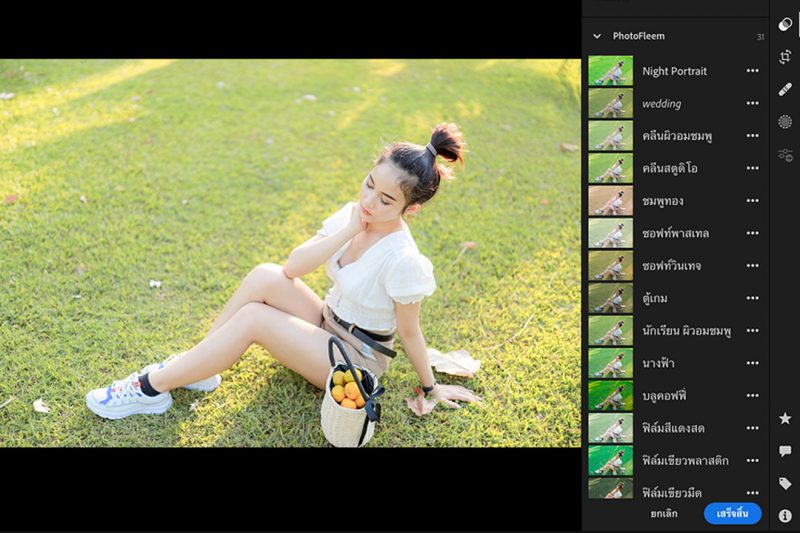Select the นักเรียน ผิวอมชมพู preset thumbnail
The height and width of the screenshot is (533, 800).
(611, 331)
